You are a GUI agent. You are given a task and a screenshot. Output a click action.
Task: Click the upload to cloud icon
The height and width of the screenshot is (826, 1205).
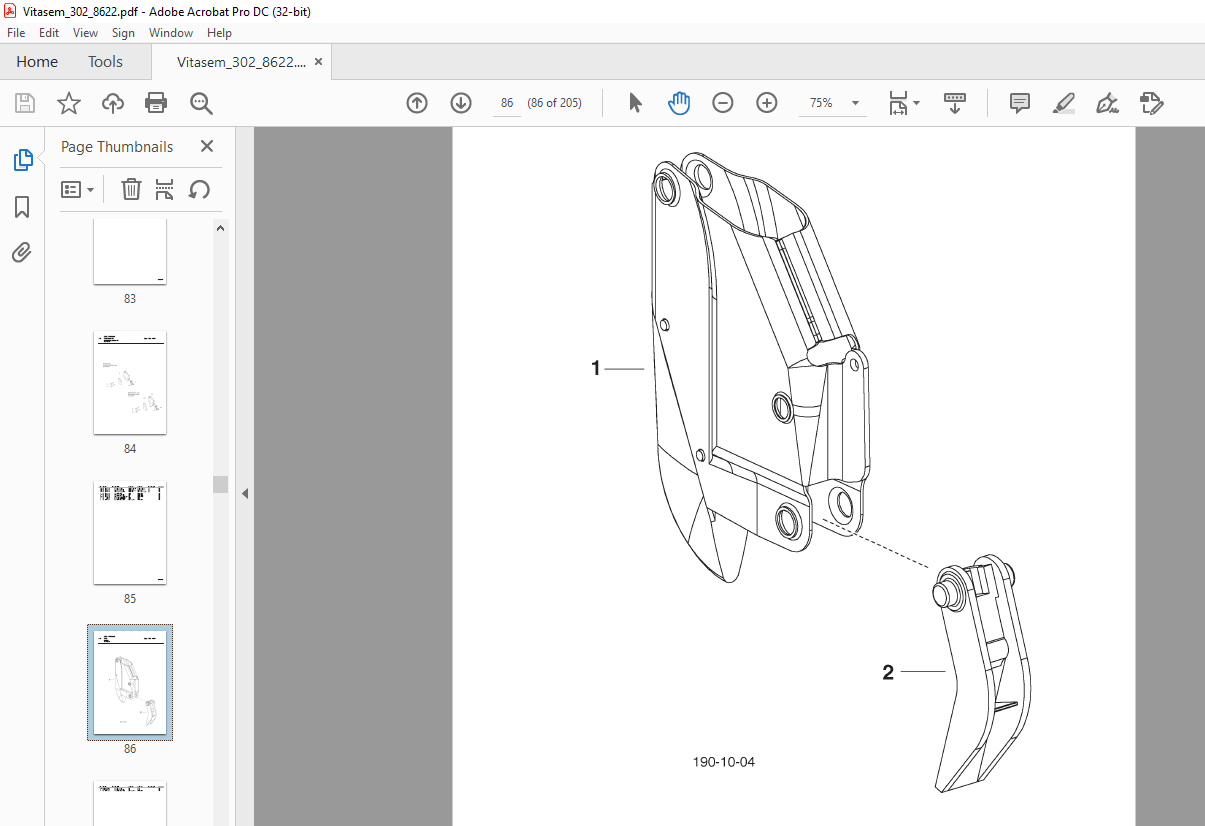coord(113,103)
